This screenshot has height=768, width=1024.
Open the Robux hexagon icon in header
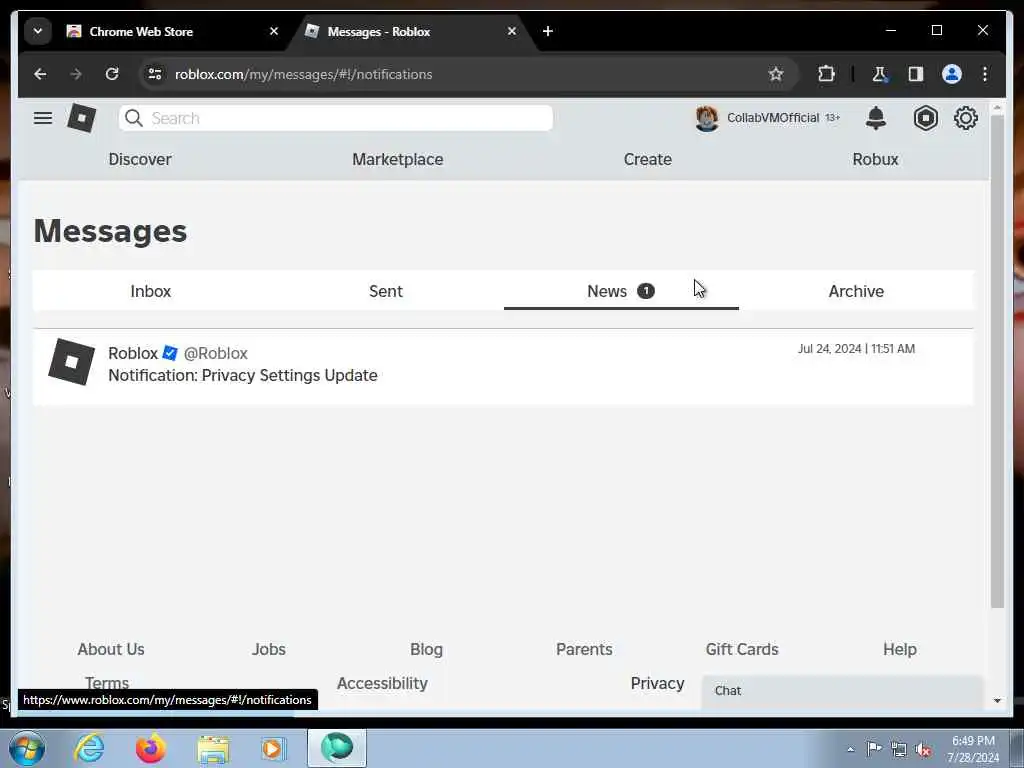pos(925,118)
